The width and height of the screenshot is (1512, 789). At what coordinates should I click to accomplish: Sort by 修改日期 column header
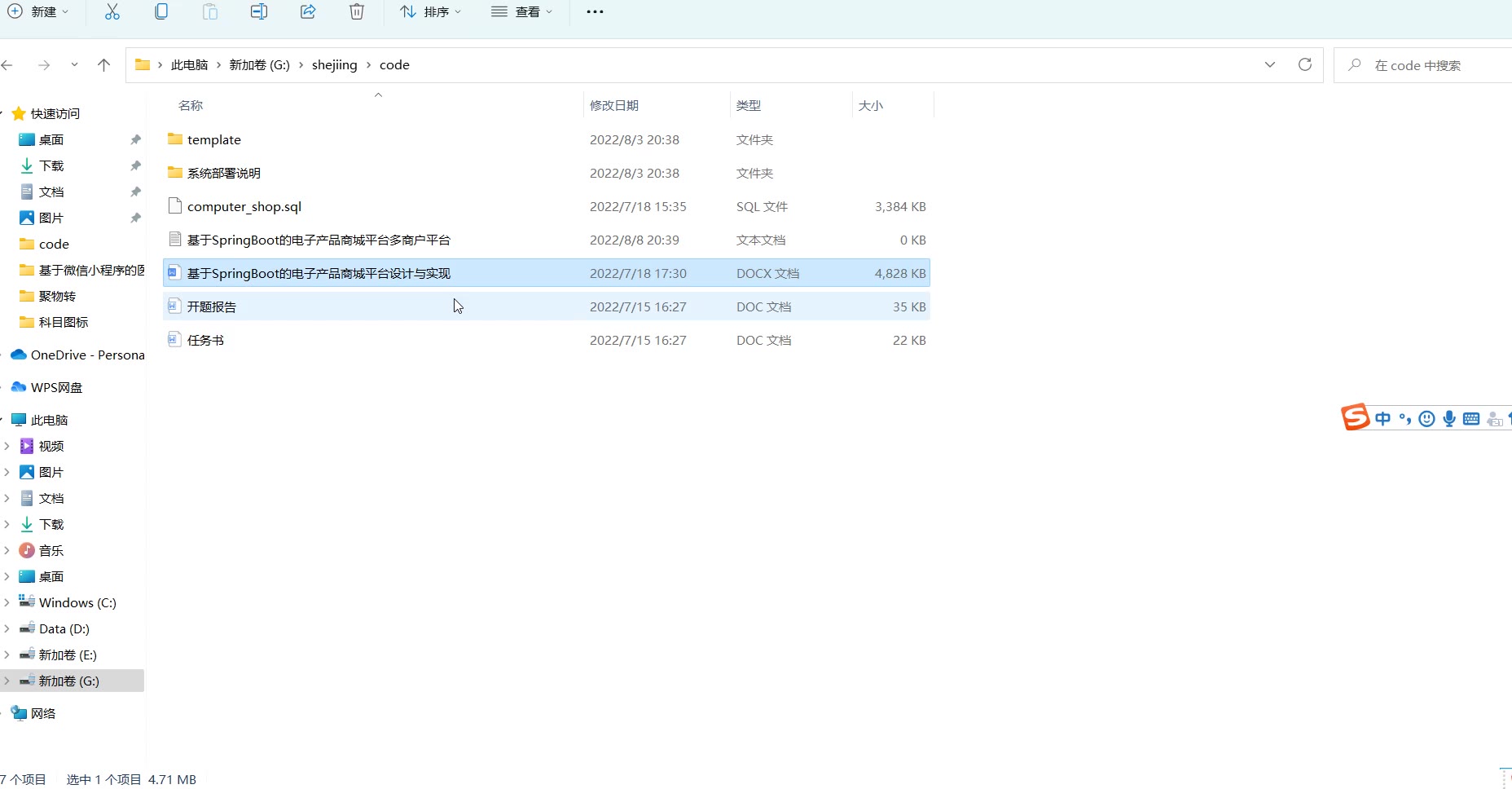614,106
